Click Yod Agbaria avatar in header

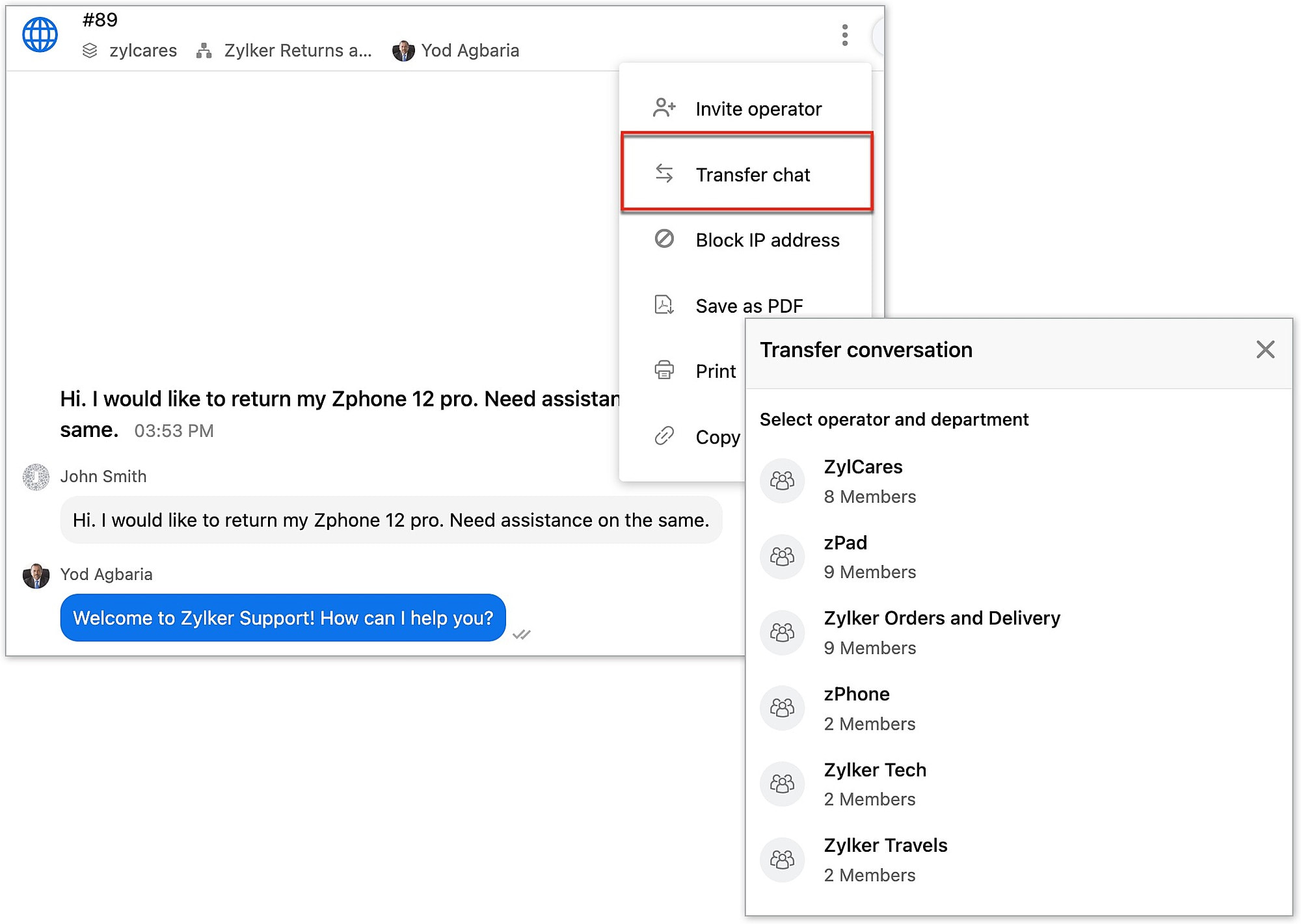403,51
